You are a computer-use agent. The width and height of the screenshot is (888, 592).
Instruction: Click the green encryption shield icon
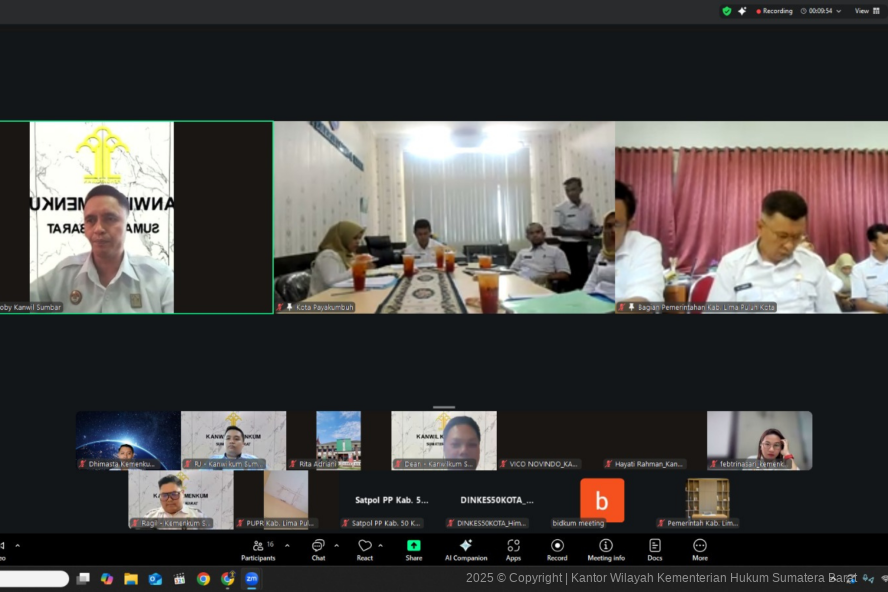(727, 11)
